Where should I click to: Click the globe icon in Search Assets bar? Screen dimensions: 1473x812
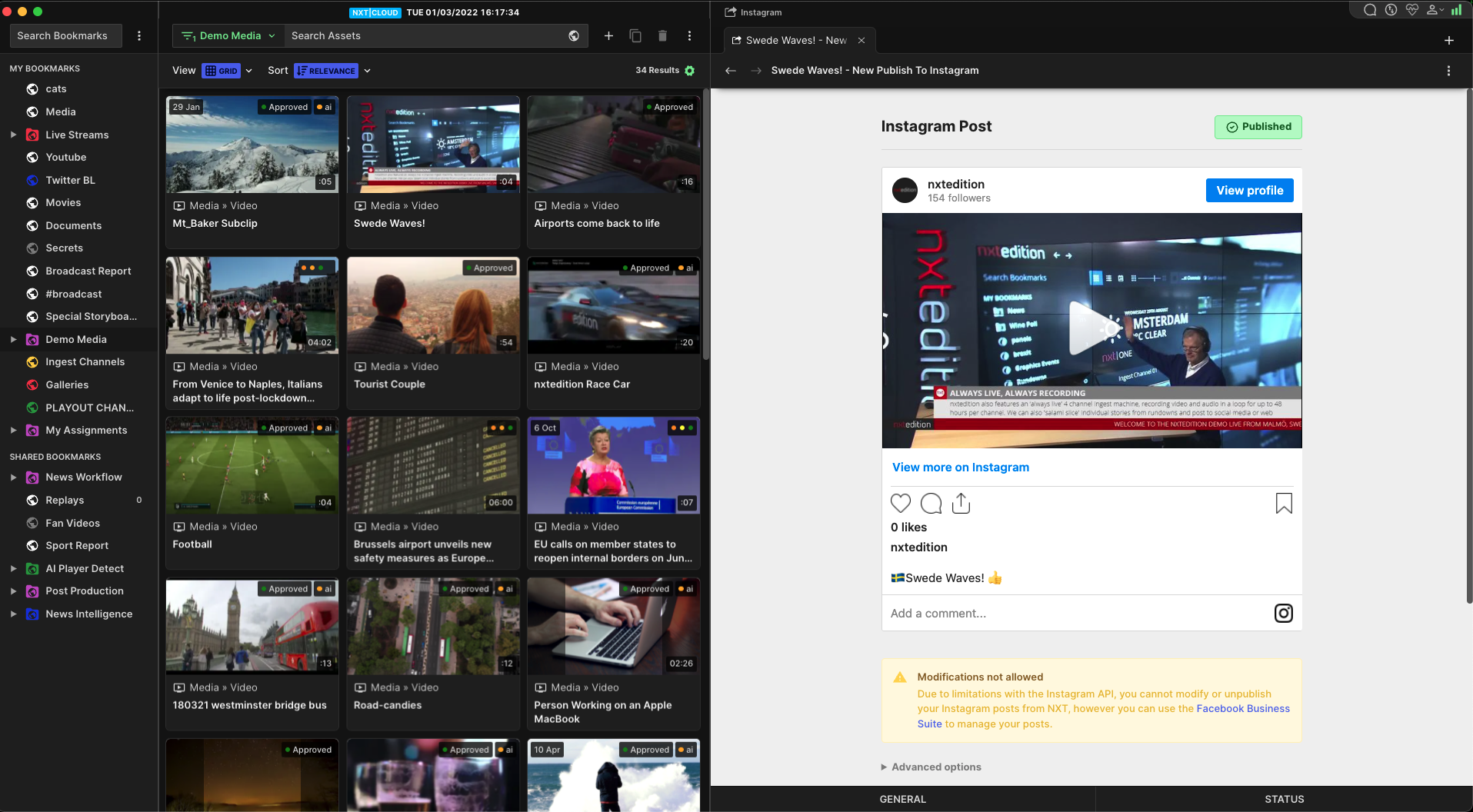click(574, 35)
